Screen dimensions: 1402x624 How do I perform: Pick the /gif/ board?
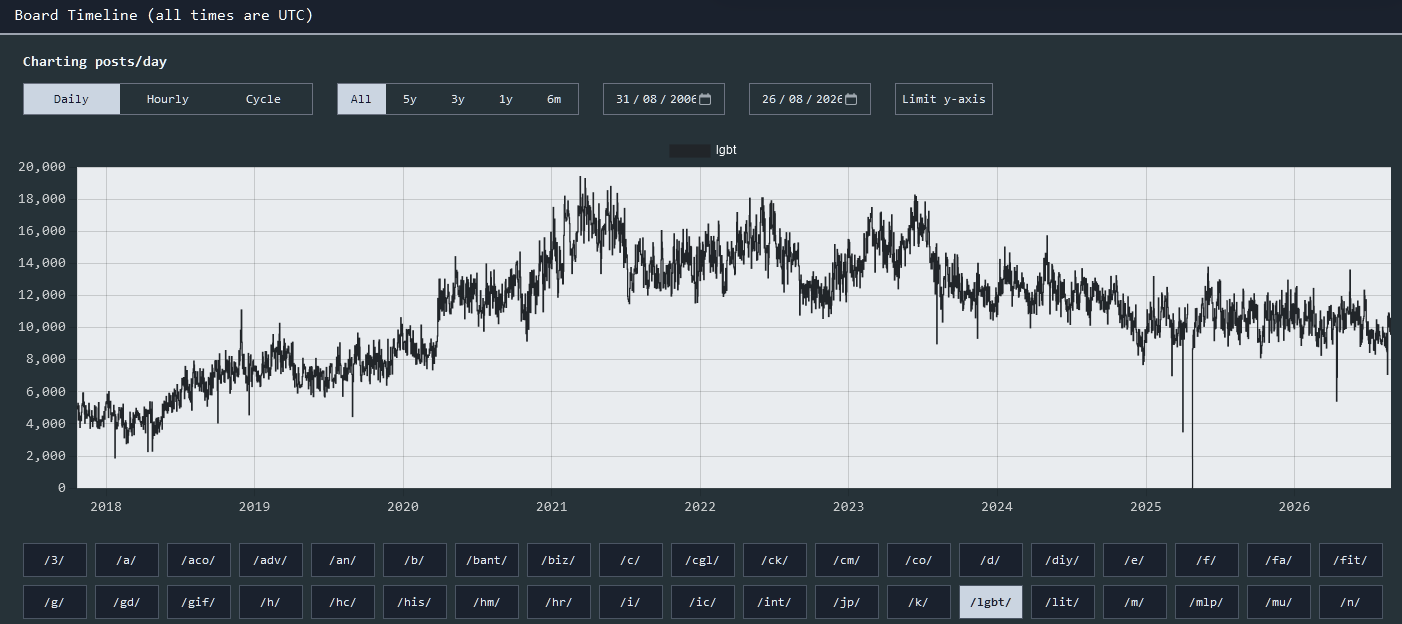[199, 602]
